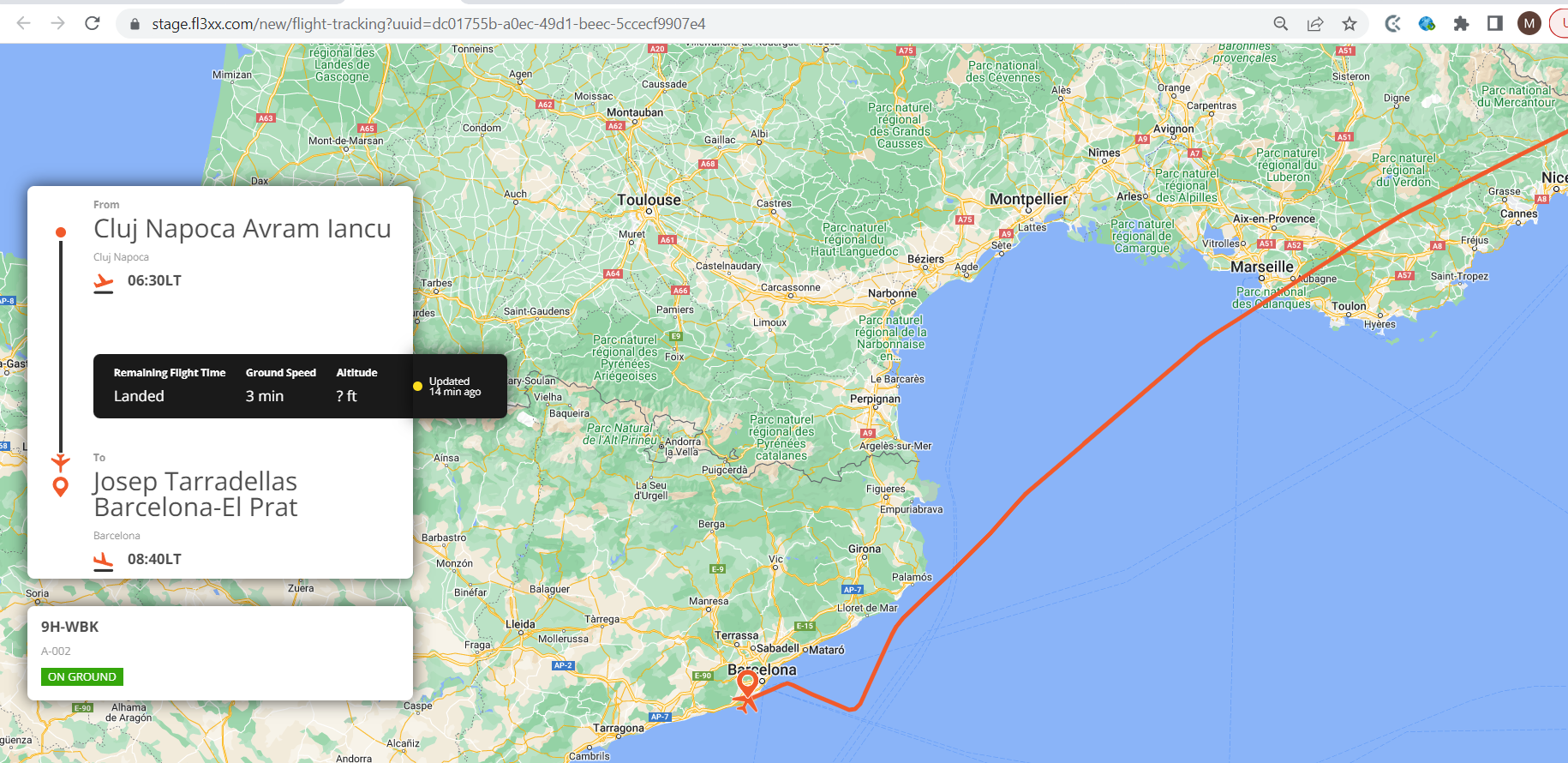Toggle the browser side panel icon
Viewport: 1568px width, 763px height.
(1494, 23)
